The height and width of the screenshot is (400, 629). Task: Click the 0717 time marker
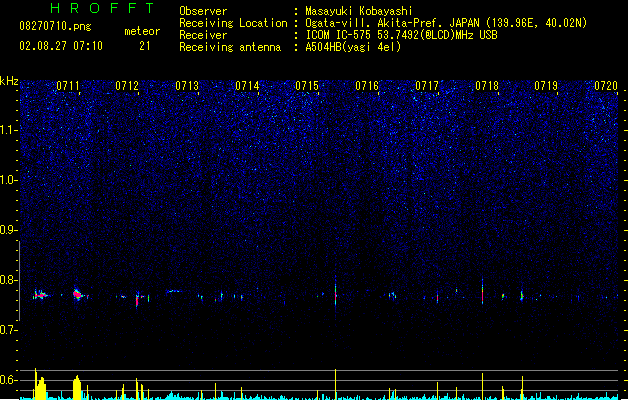pos(427,86)
